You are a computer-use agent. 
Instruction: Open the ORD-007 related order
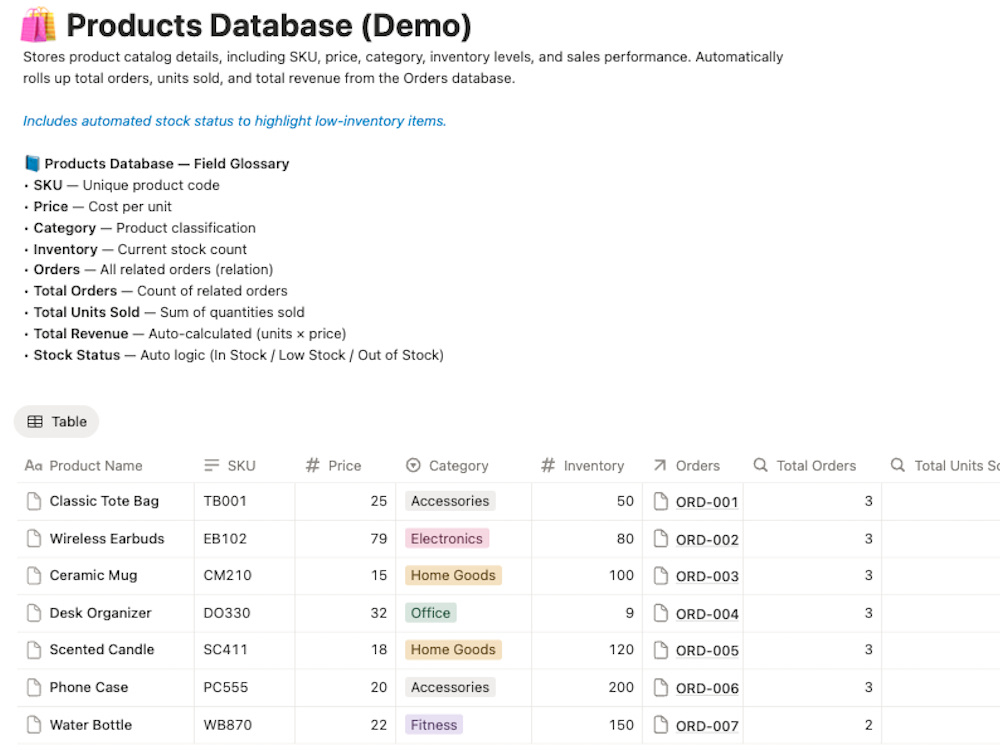pos(707,726)
